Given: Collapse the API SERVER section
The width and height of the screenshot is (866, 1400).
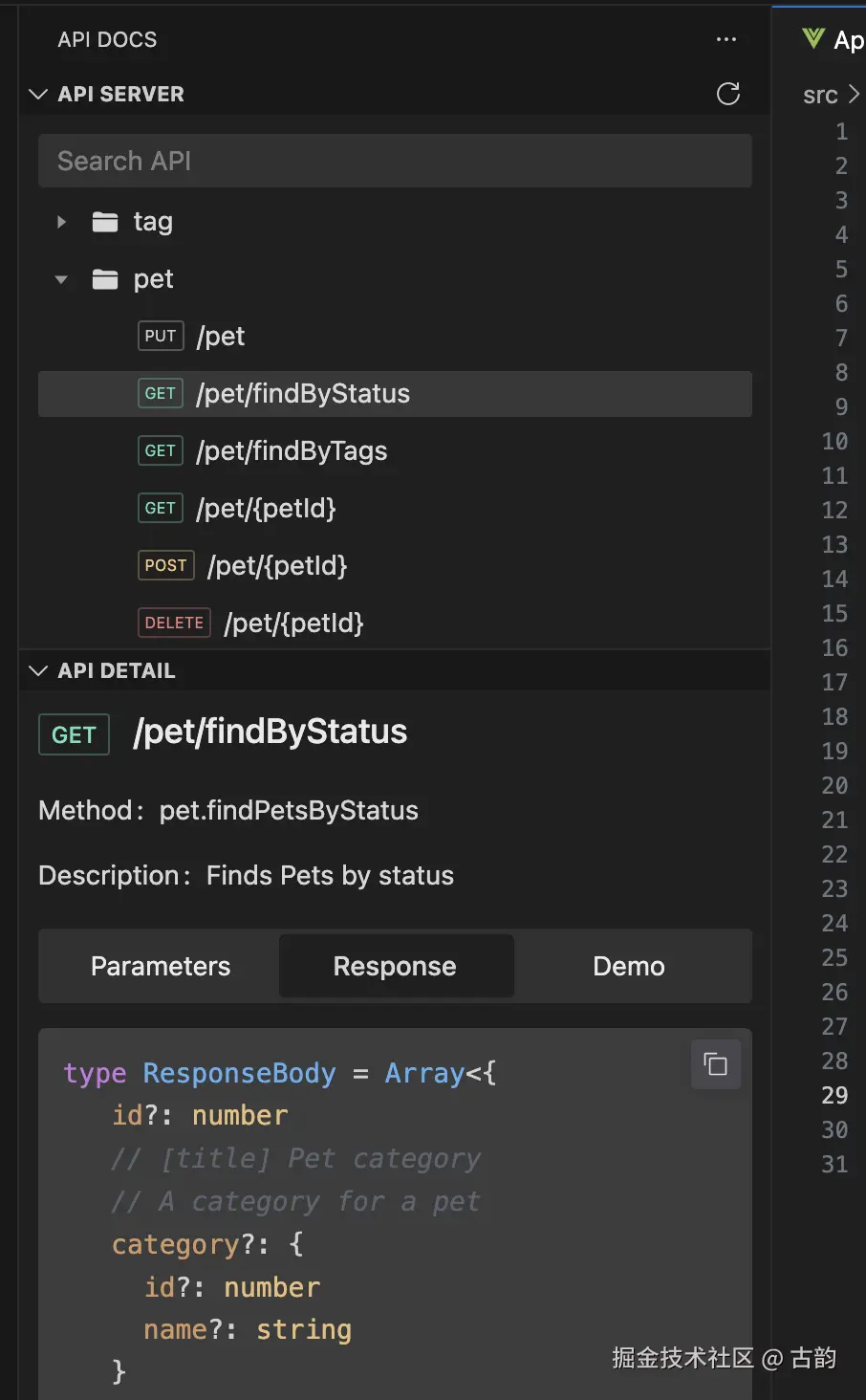Looking at the screenshot, I should coord(38,94).
